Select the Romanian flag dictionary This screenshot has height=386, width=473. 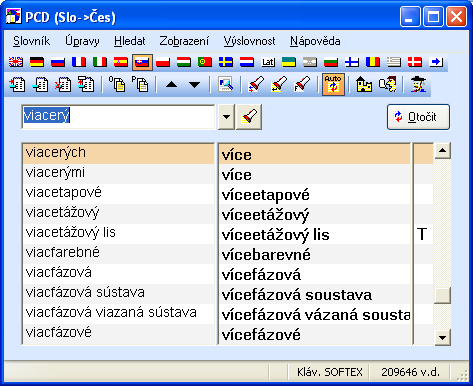[373, 62]
